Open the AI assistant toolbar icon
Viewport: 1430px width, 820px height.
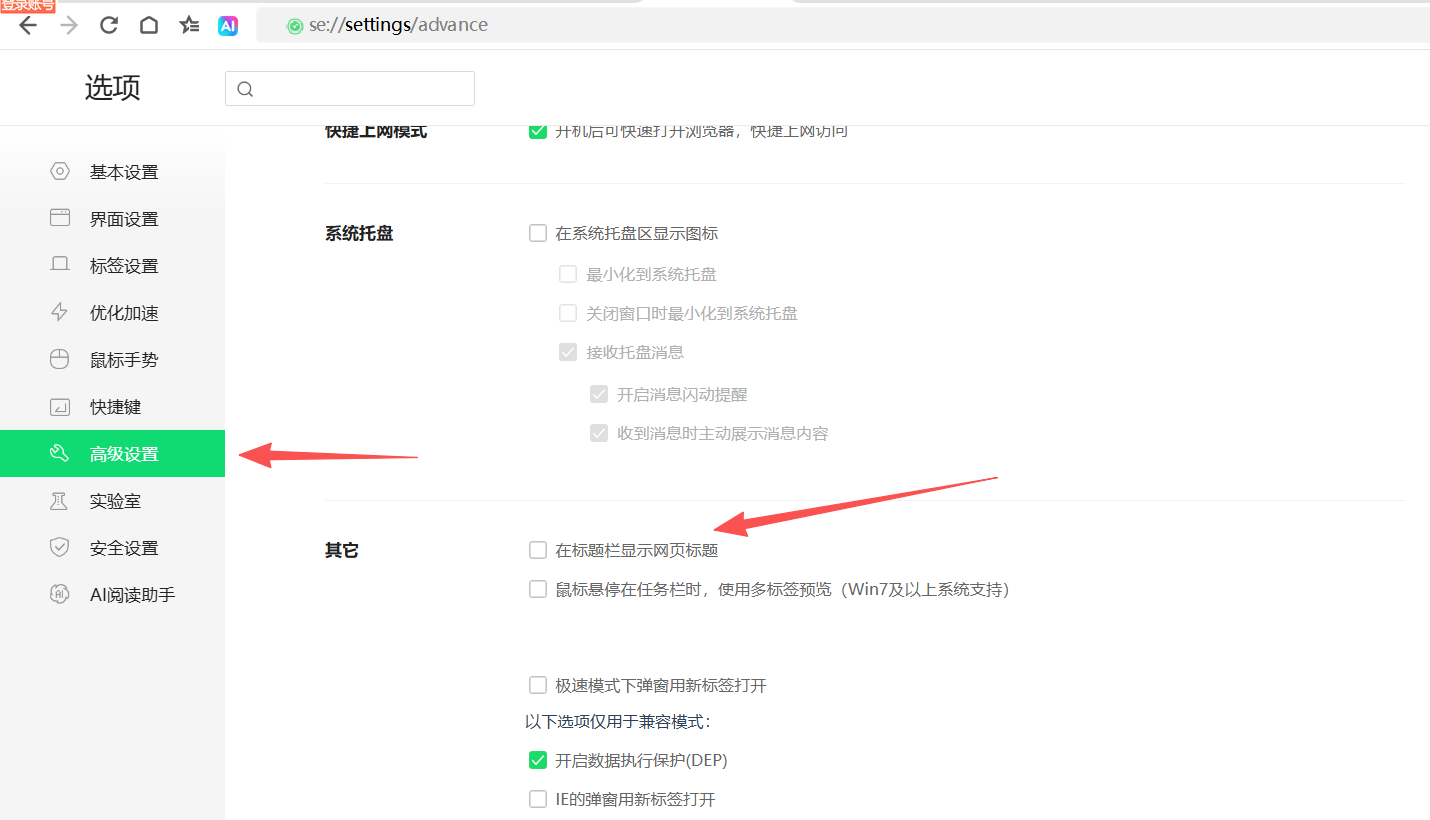228,25
